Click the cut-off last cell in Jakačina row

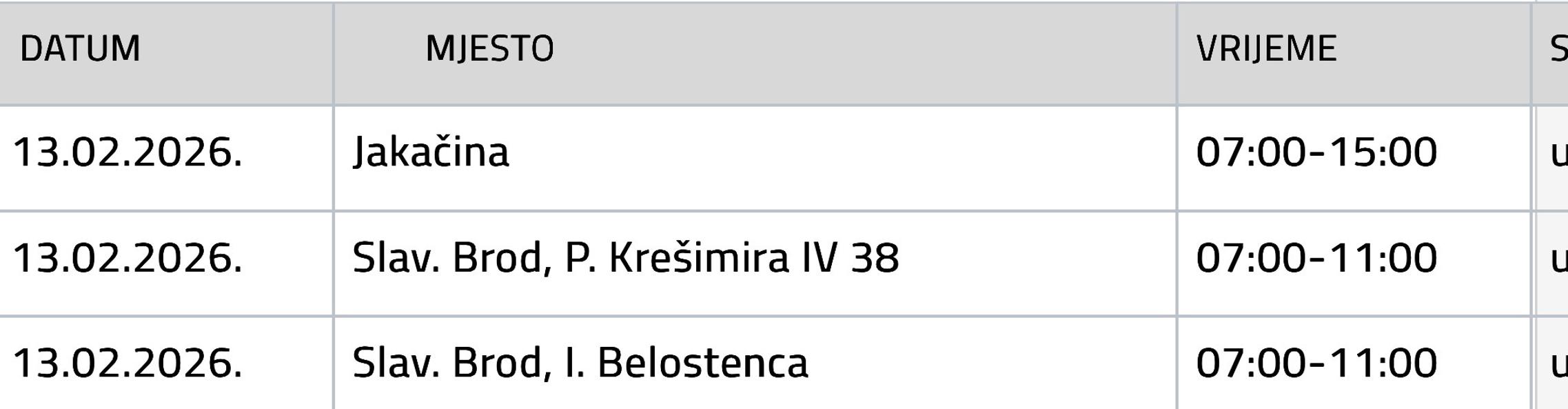[1558, 152]
